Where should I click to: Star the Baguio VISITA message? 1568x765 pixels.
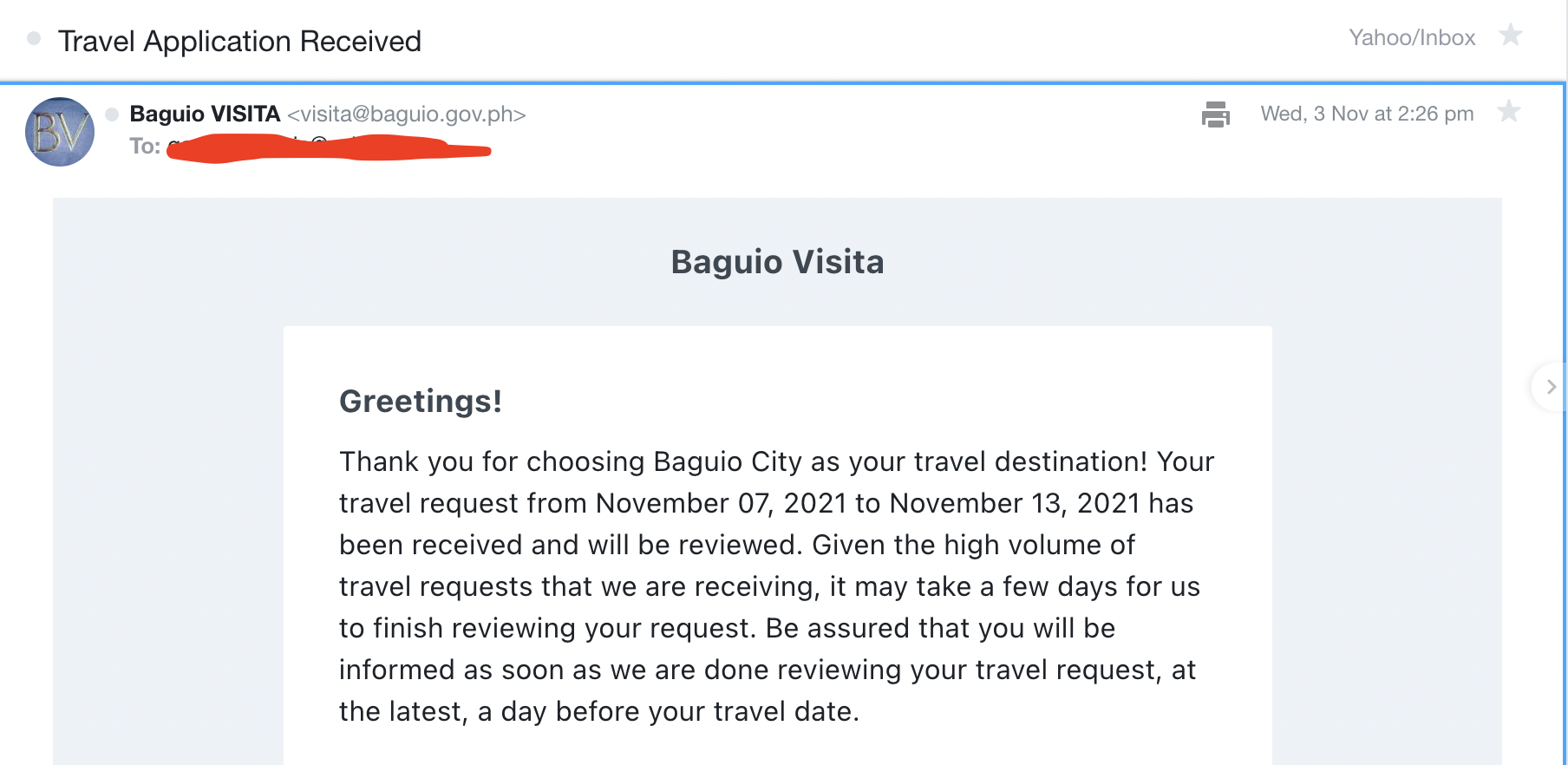tap(1509, 111)
